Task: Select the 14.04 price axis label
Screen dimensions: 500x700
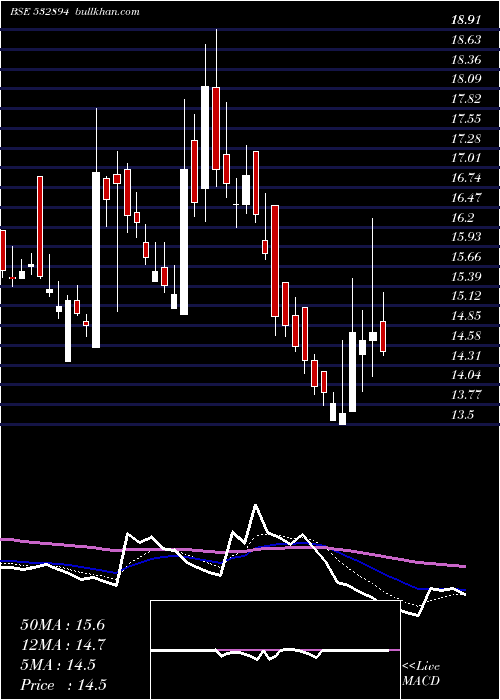Action: tap(466, 375)
